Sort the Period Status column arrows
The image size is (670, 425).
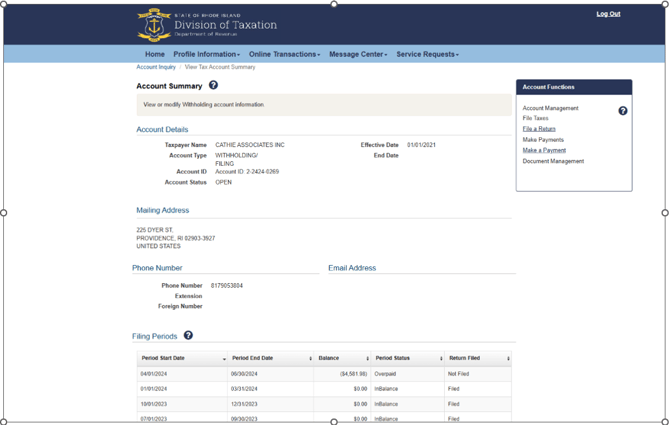click(x=441, y=359)
